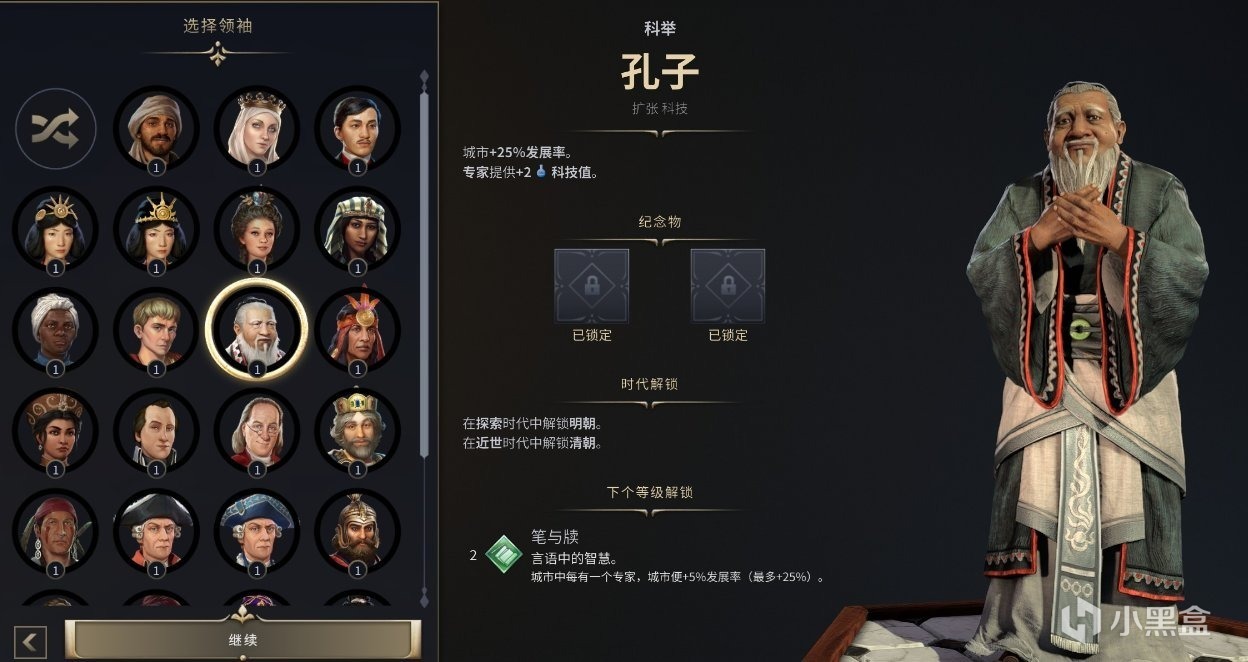The height and width of the screenshot is (662, 1248).
Task: Select the woman in green striped headscarf
Action: tap(357, 229)
